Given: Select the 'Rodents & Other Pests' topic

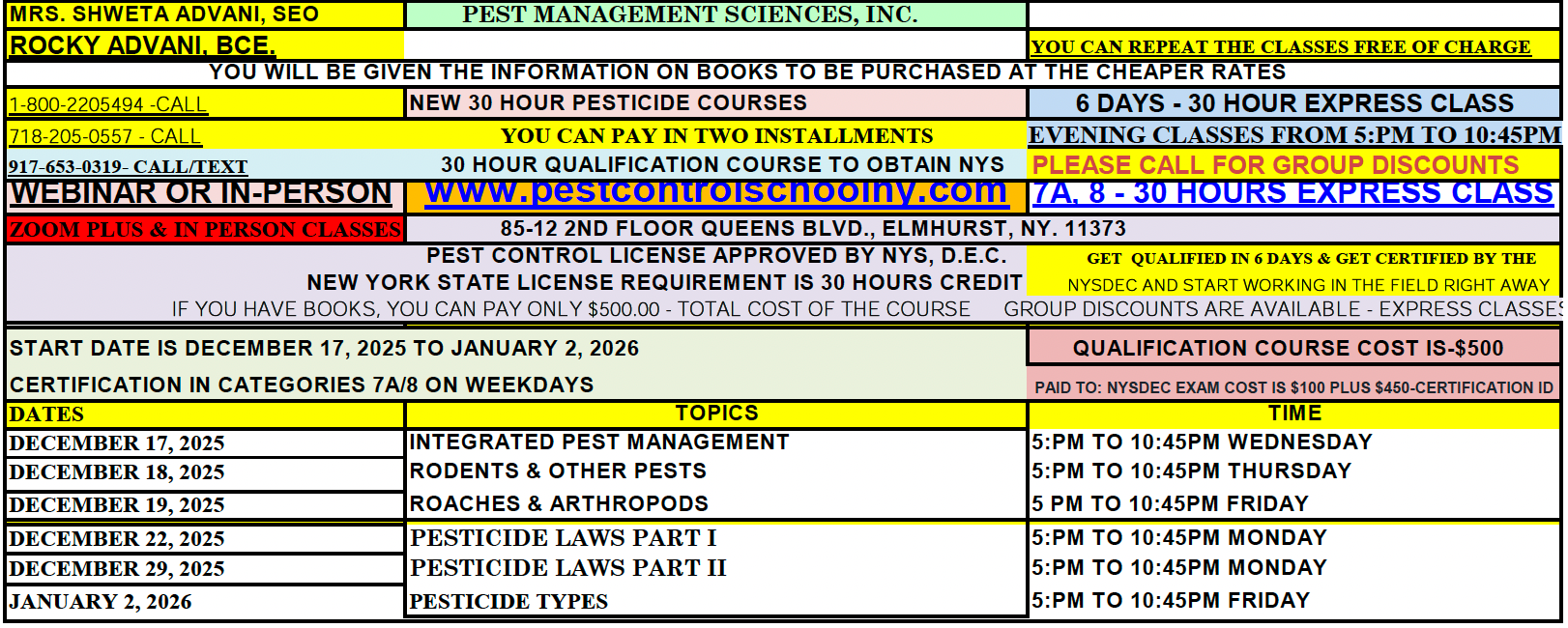Looking at the screenshot, I should point(558,471).
